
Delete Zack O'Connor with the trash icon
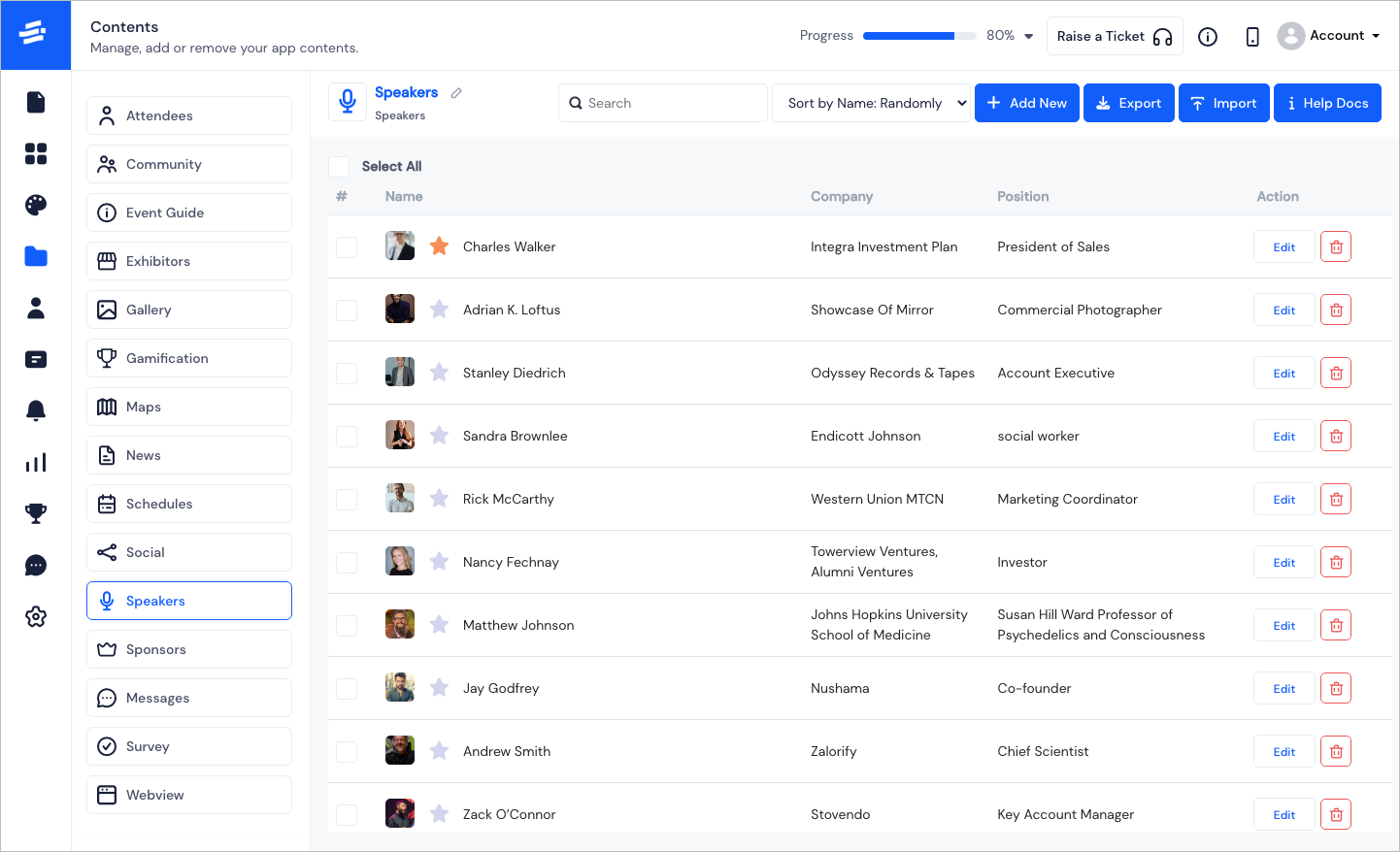tap(1336, 814)
